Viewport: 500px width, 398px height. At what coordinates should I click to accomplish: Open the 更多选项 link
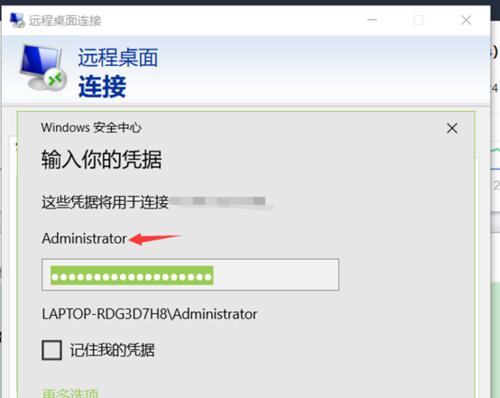[71, 393]
